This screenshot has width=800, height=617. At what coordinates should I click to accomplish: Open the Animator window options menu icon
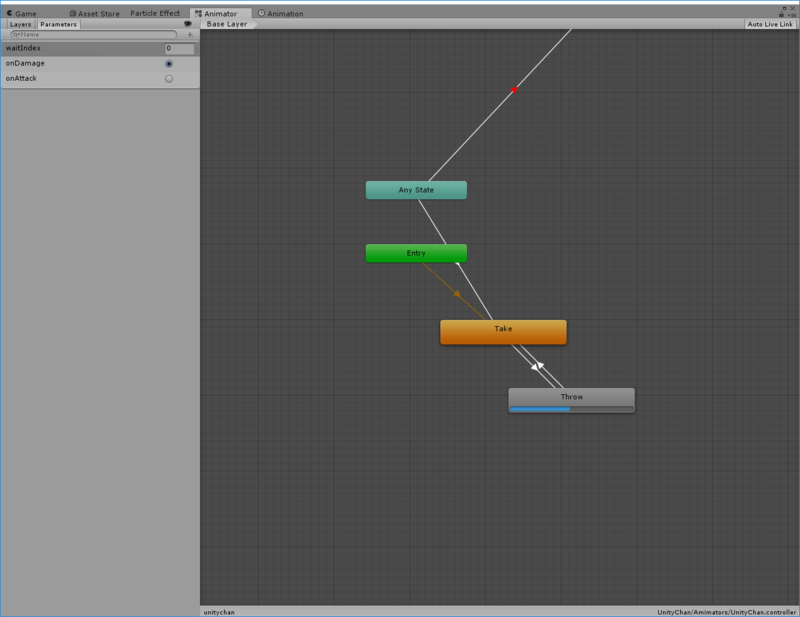(792, 15)
